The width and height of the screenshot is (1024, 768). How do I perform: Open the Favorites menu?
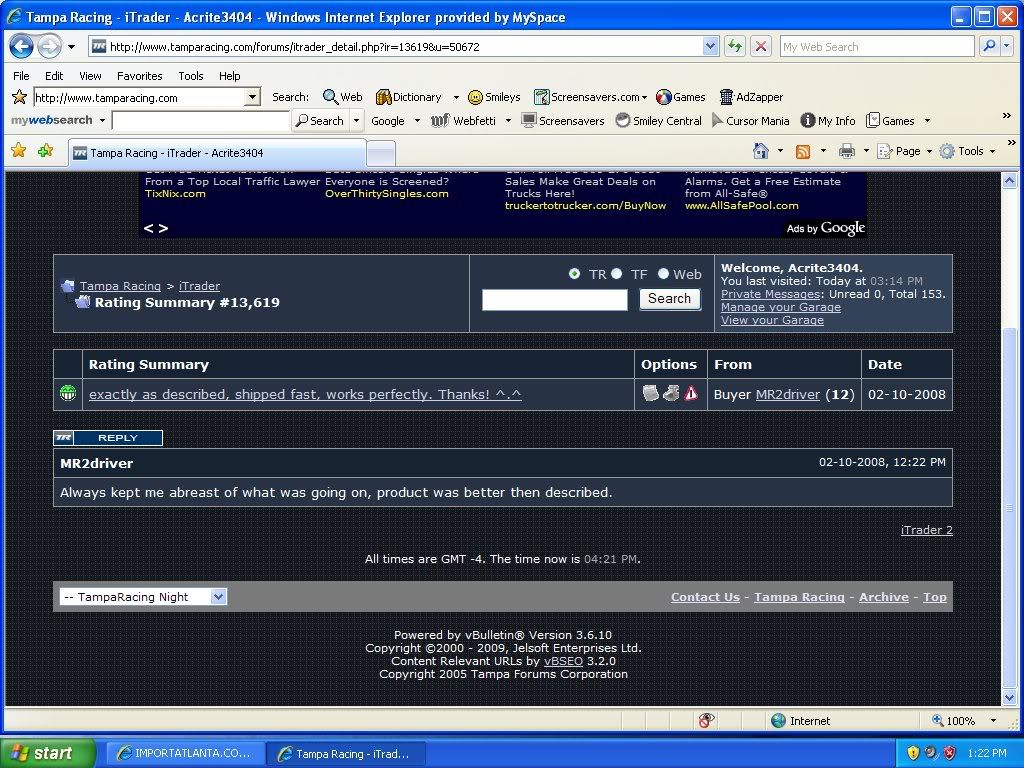[x=139, y=76]
